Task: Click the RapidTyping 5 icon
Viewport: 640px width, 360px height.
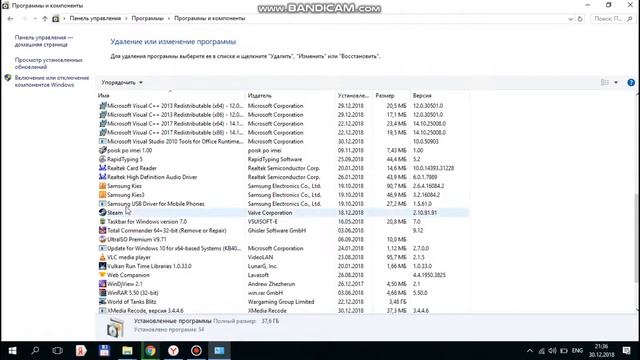Action: tap(102, 159)
